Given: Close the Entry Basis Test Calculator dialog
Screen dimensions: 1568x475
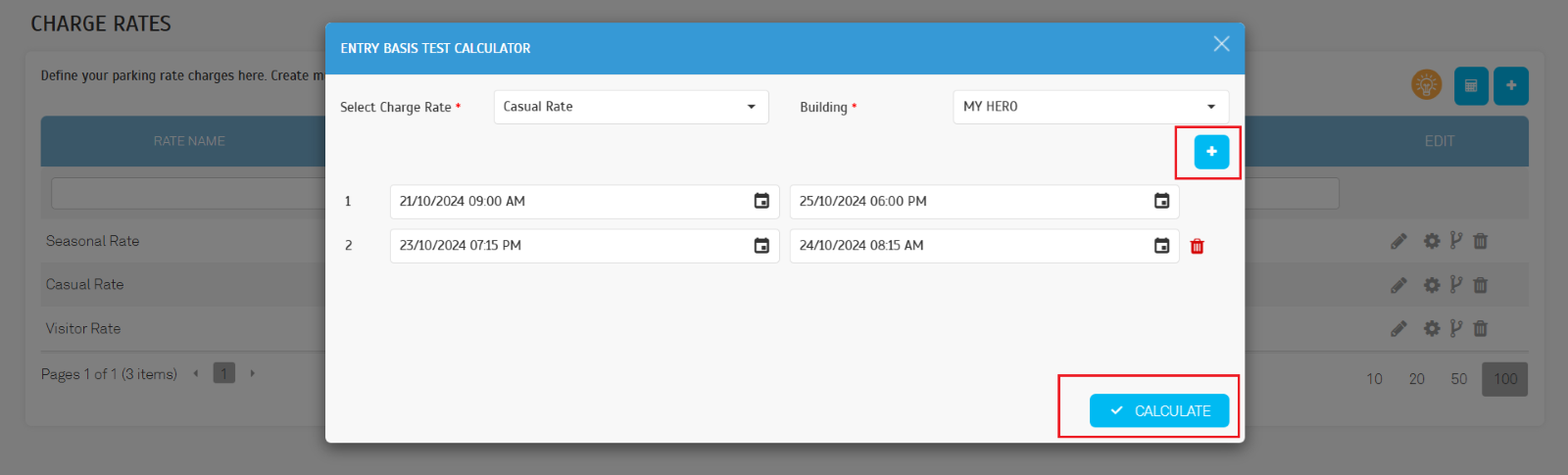Looking at the screenshot, I should [1221, 44].
